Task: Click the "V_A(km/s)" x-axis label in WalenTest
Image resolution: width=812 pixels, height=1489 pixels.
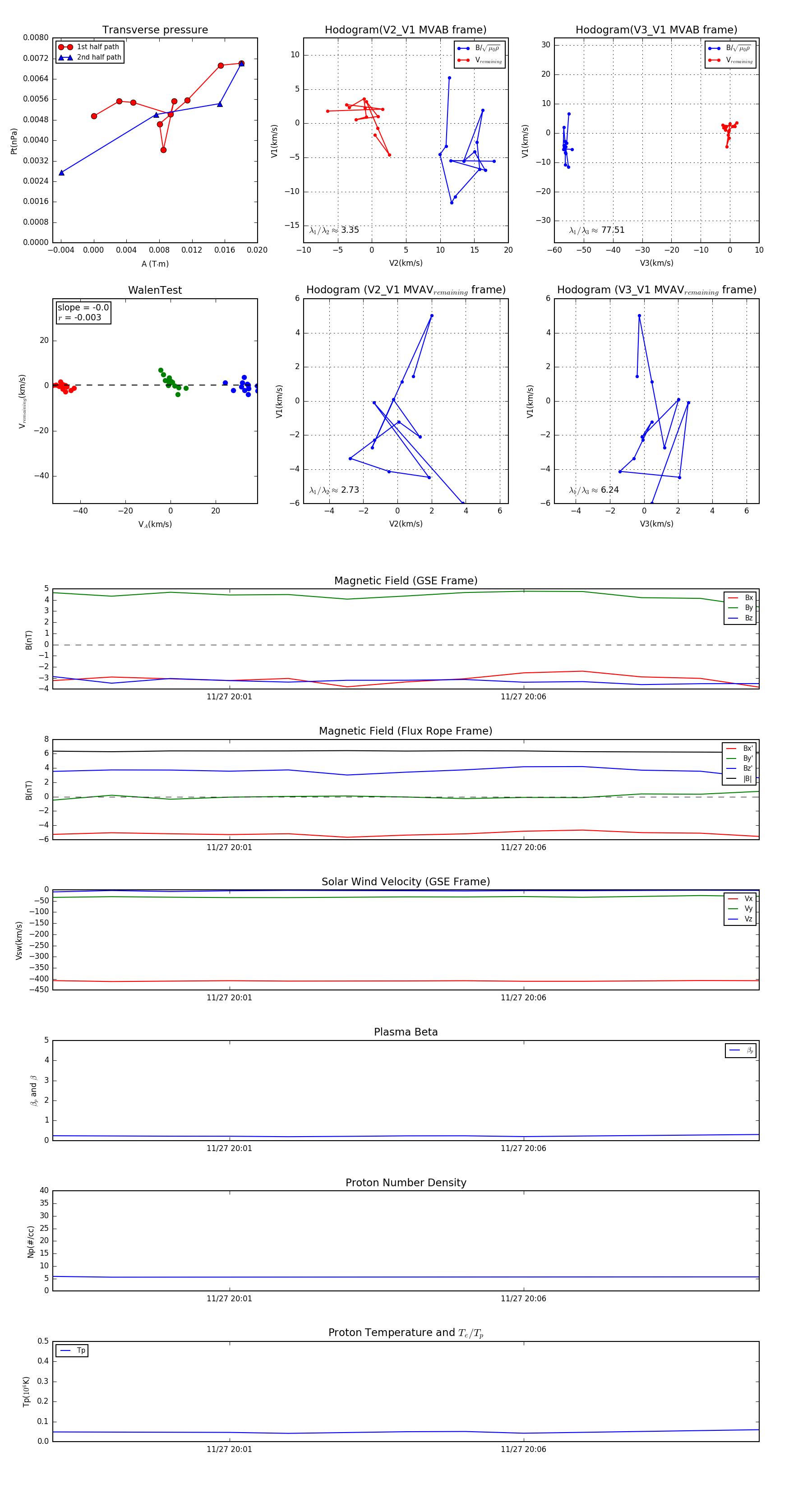Action: coord(155,524)
